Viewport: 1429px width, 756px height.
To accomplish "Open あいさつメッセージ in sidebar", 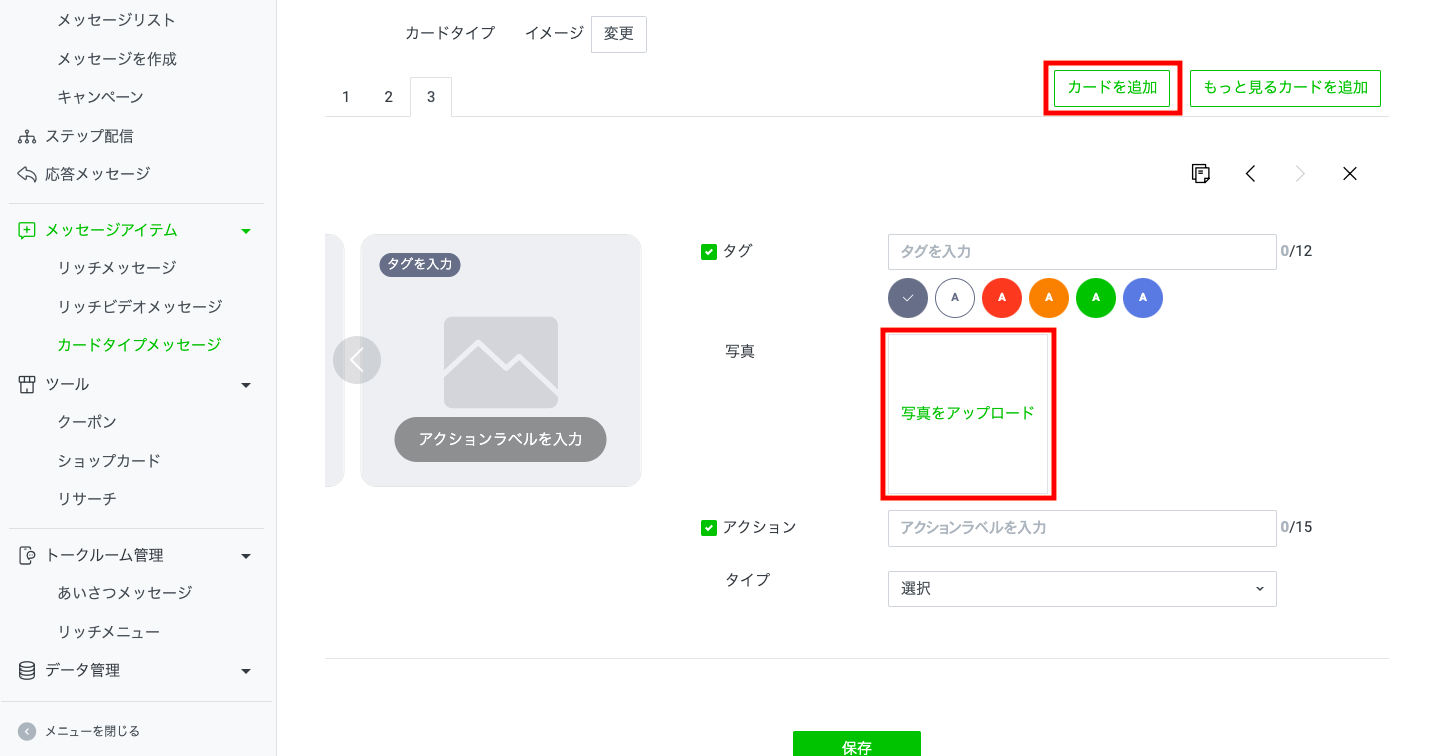I will click(x=124, y=593).
